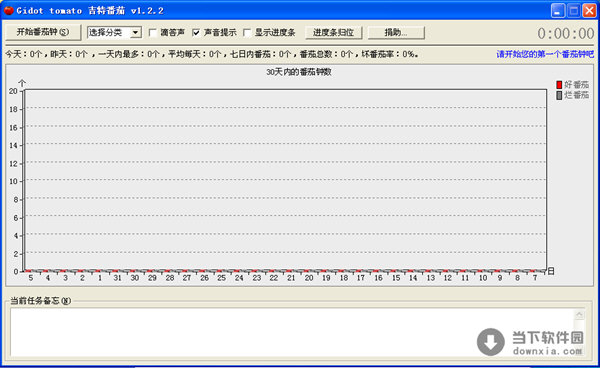This screenshot has width=600, height=368.
Task: Click the red tomato icon in title bar
Action: click(x=8, y=10)
